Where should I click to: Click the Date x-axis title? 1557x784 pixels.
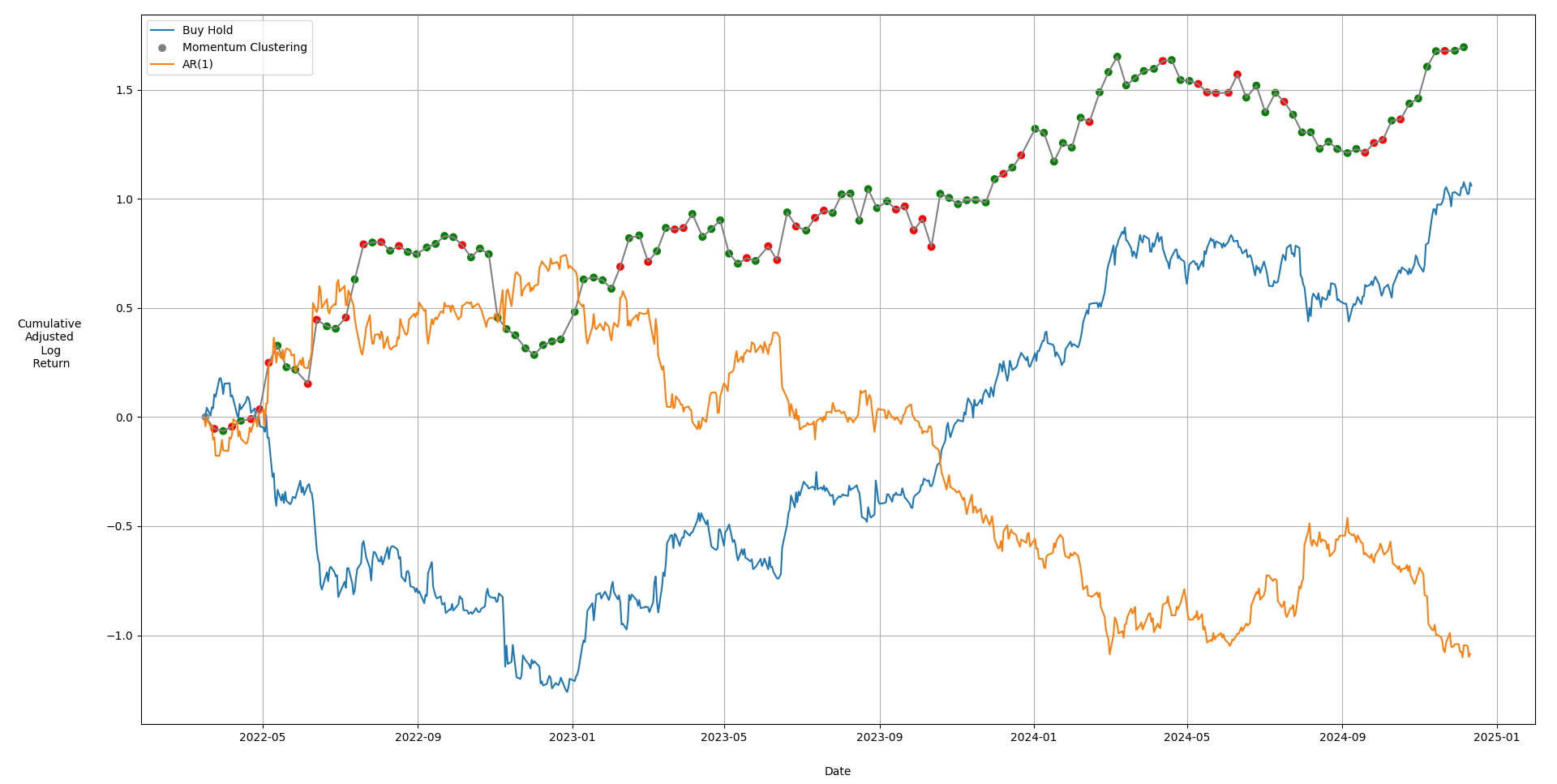838,771
